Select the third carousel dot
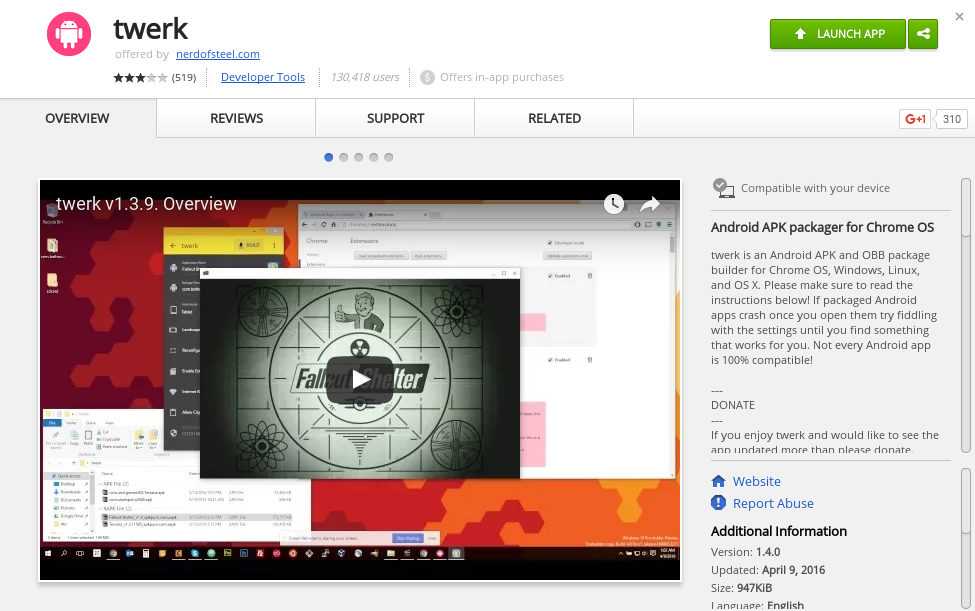The image size is (975, 611). 359,157
